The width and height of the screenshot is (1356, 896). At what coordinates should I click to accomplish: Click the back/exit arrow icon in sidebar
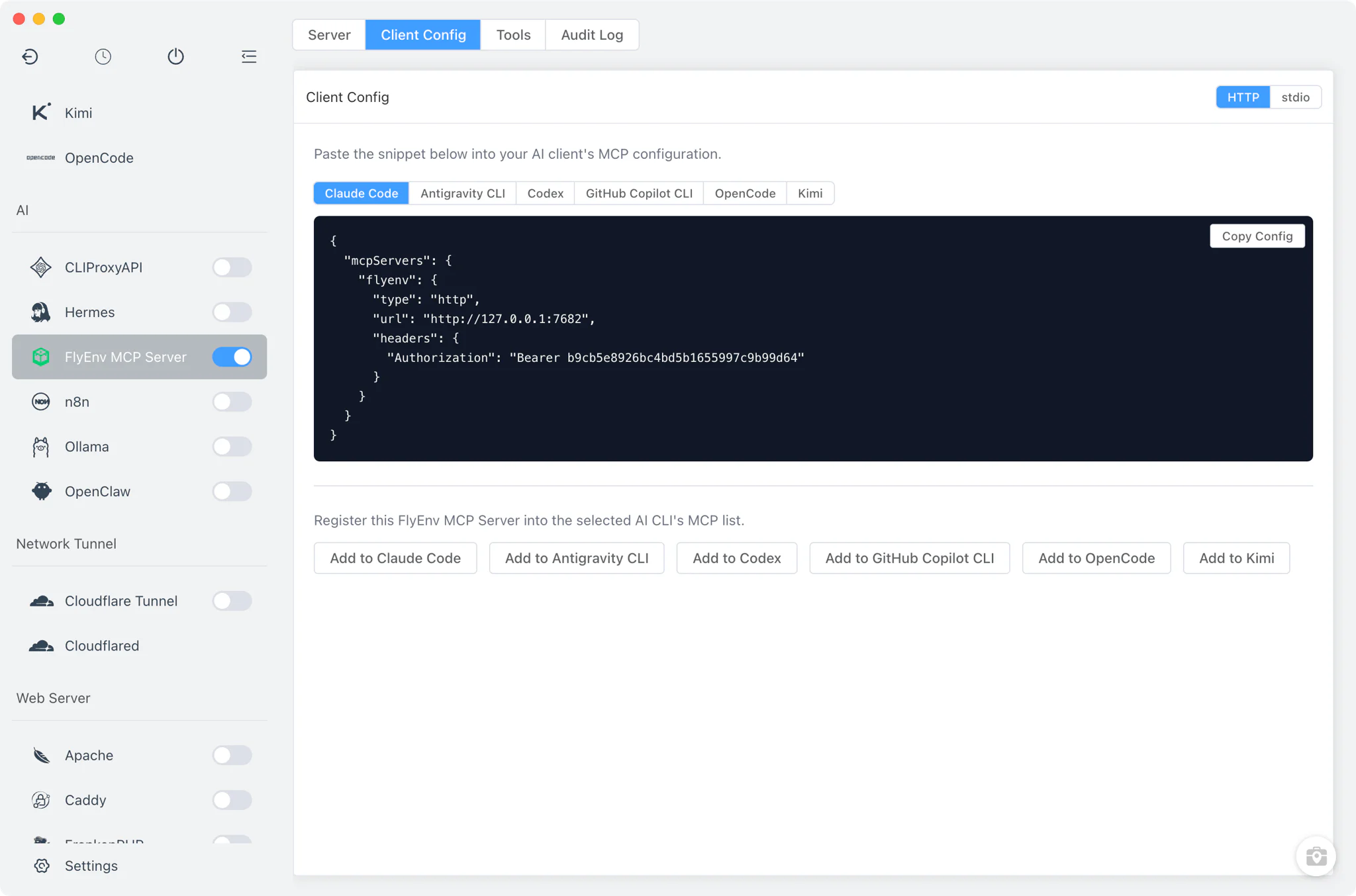click(30, 56)
